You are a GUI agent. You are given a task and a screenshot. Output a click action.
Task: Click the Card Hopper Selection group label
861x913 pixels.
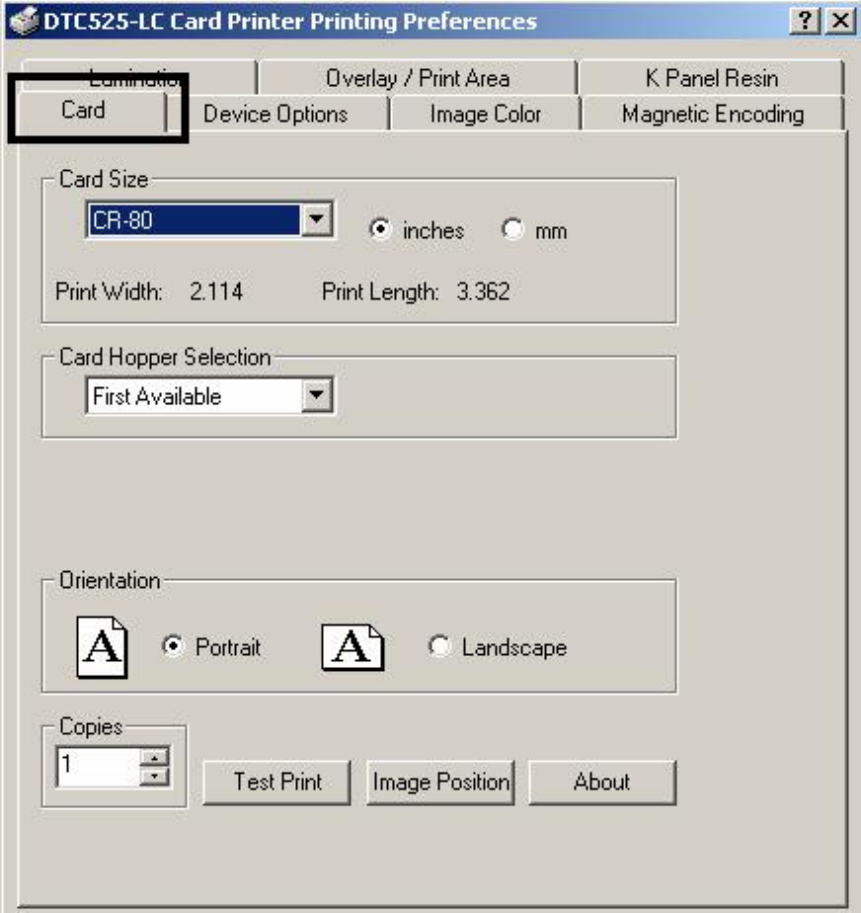(165, 357)
